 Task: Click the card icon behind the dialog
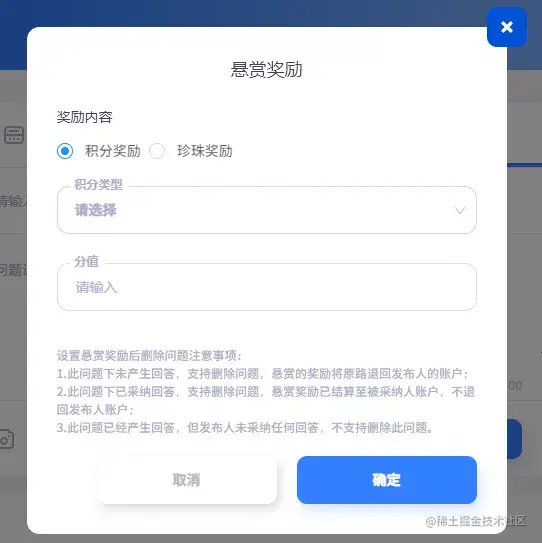click(14, 135)
